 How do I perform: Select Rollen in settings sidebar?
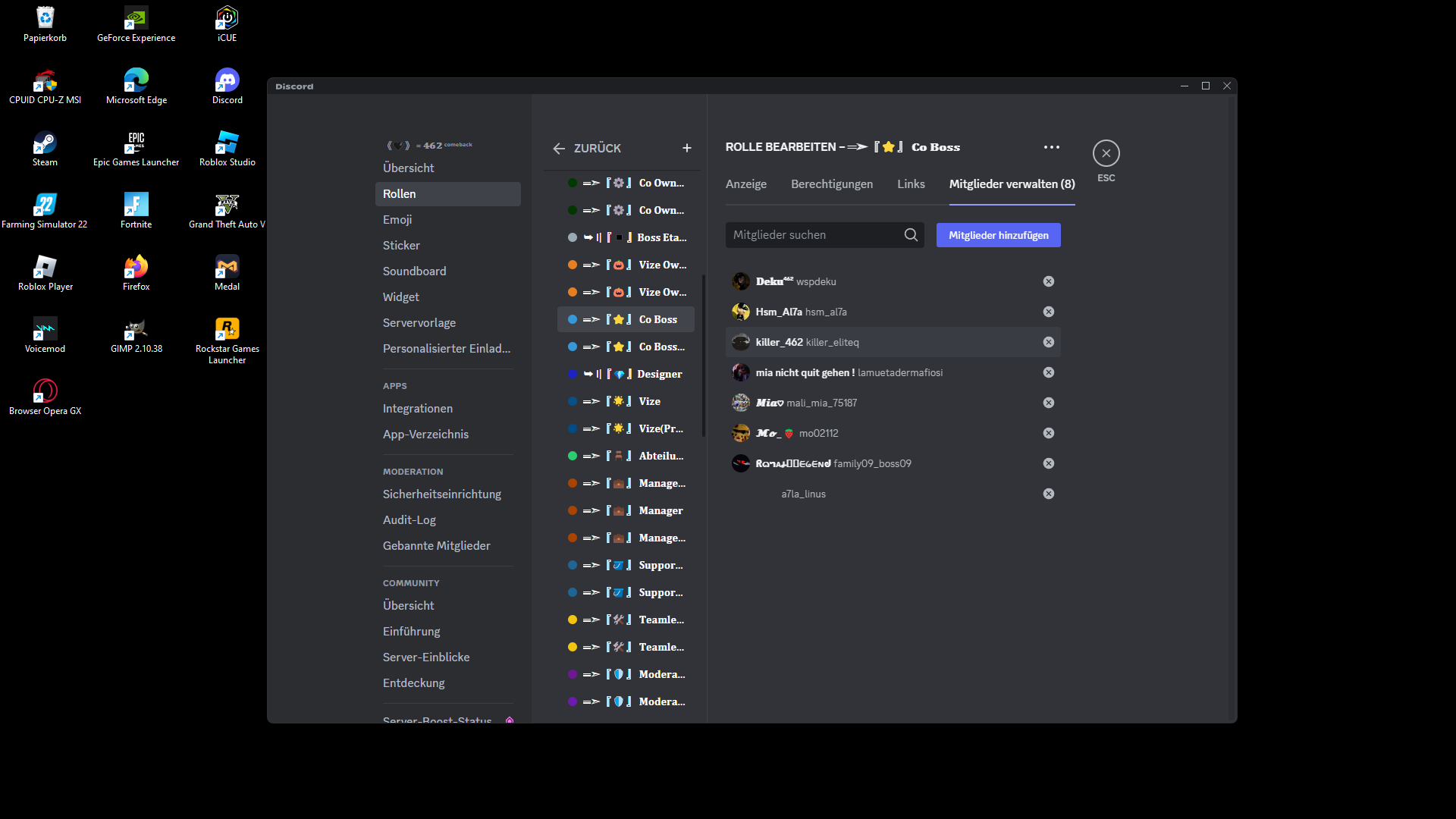tap(447, 194)
